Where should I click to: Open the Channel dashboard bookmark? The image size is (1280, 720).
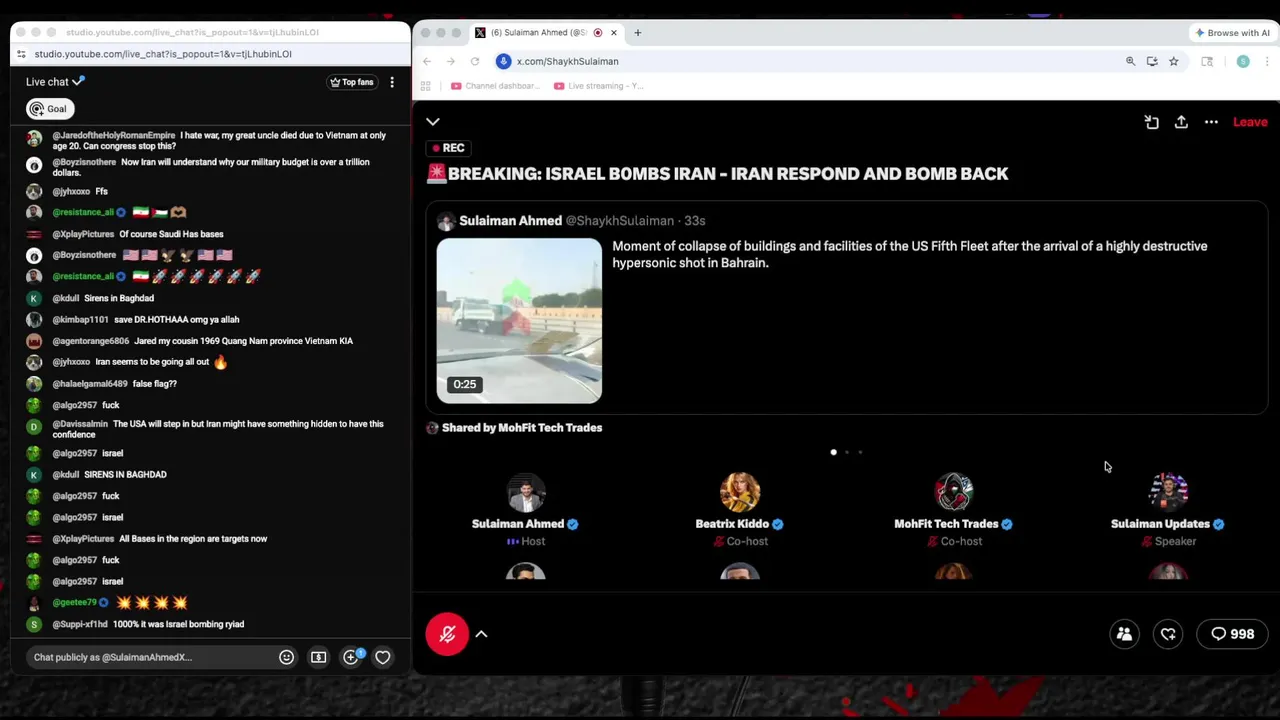click(494, 86)
